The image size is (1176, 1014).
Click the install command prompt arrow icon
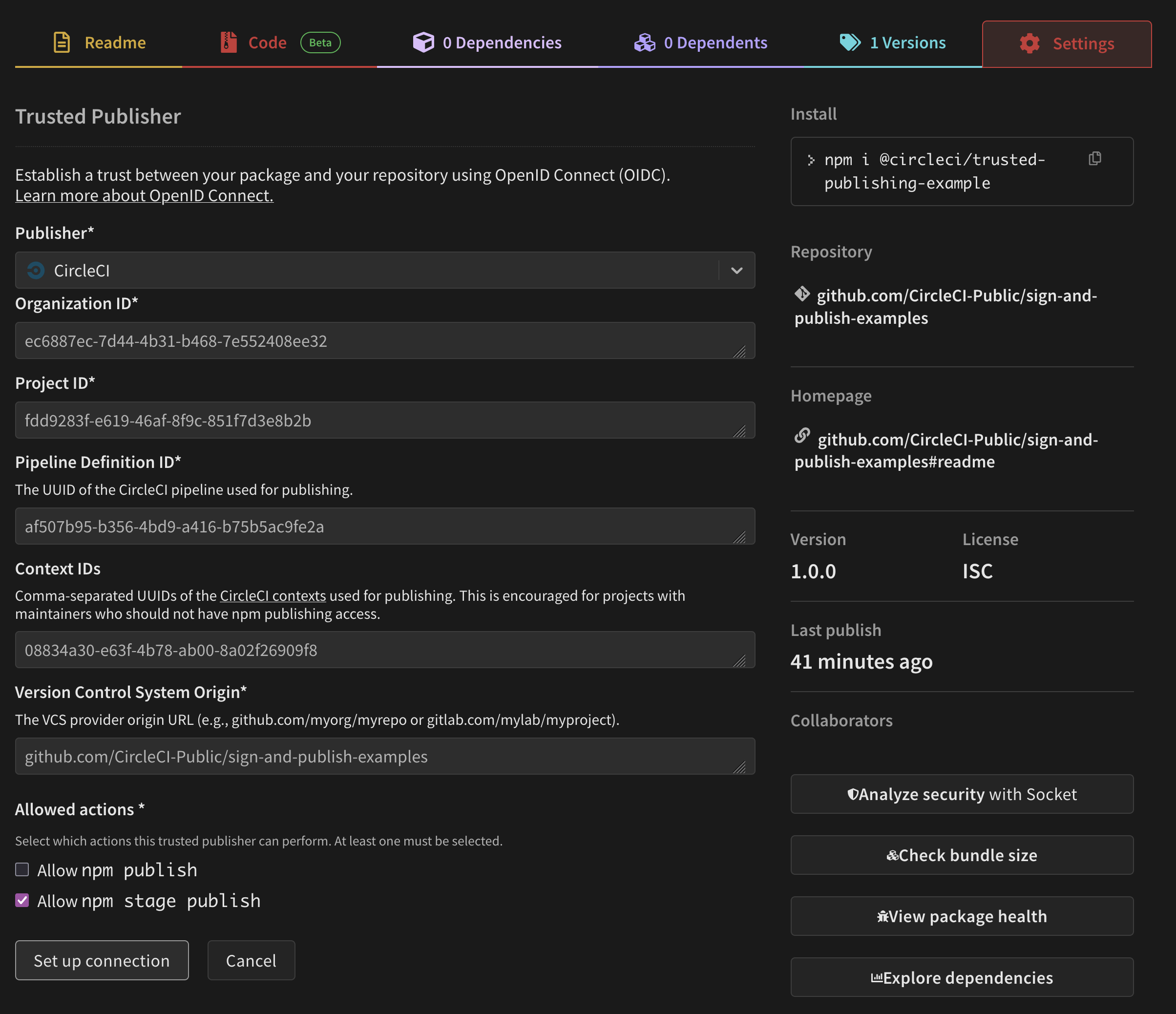coord(811,160)
